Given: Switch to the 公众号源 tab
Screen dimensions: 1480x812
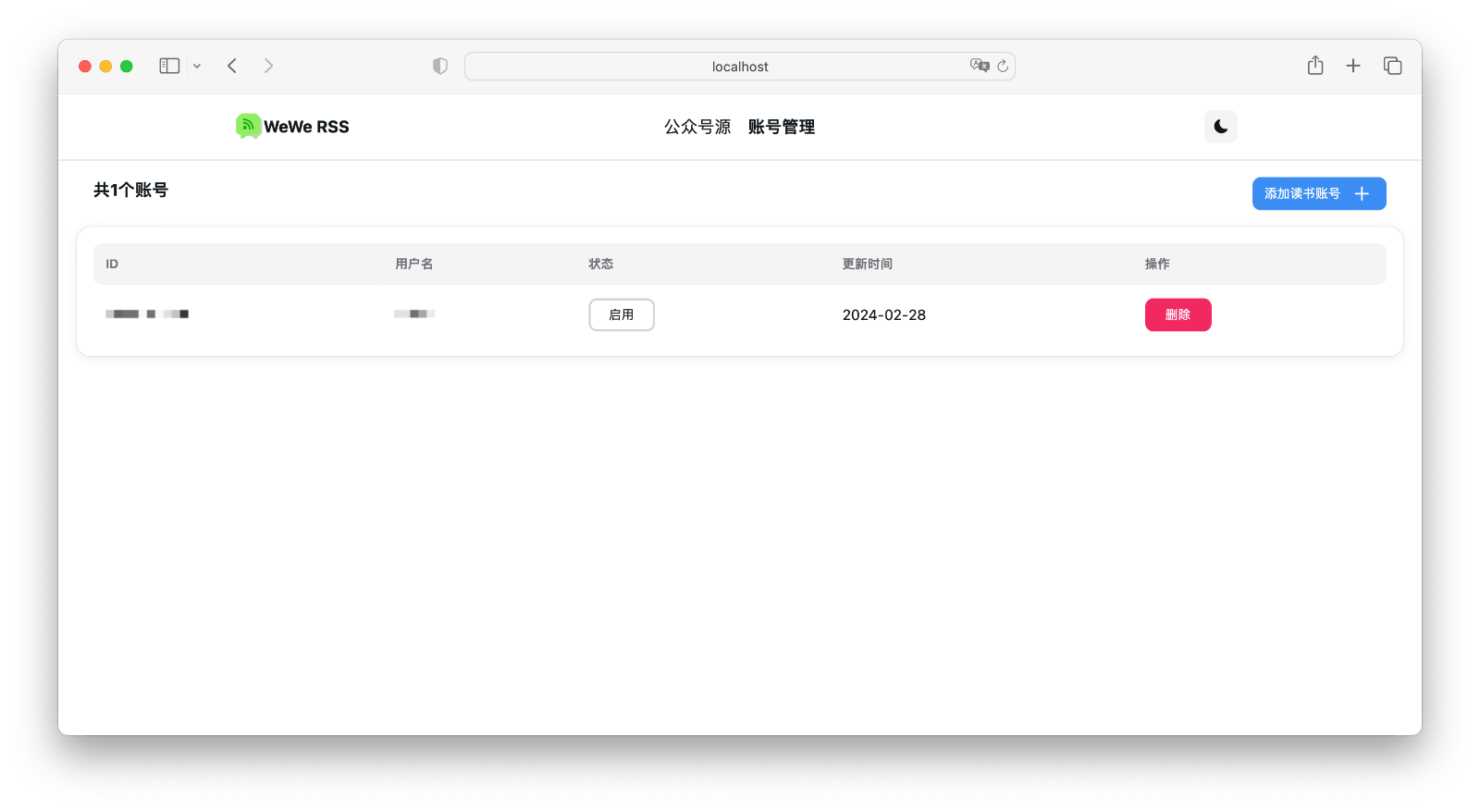Looking at the screenshot, I should (x=697, y=127).
